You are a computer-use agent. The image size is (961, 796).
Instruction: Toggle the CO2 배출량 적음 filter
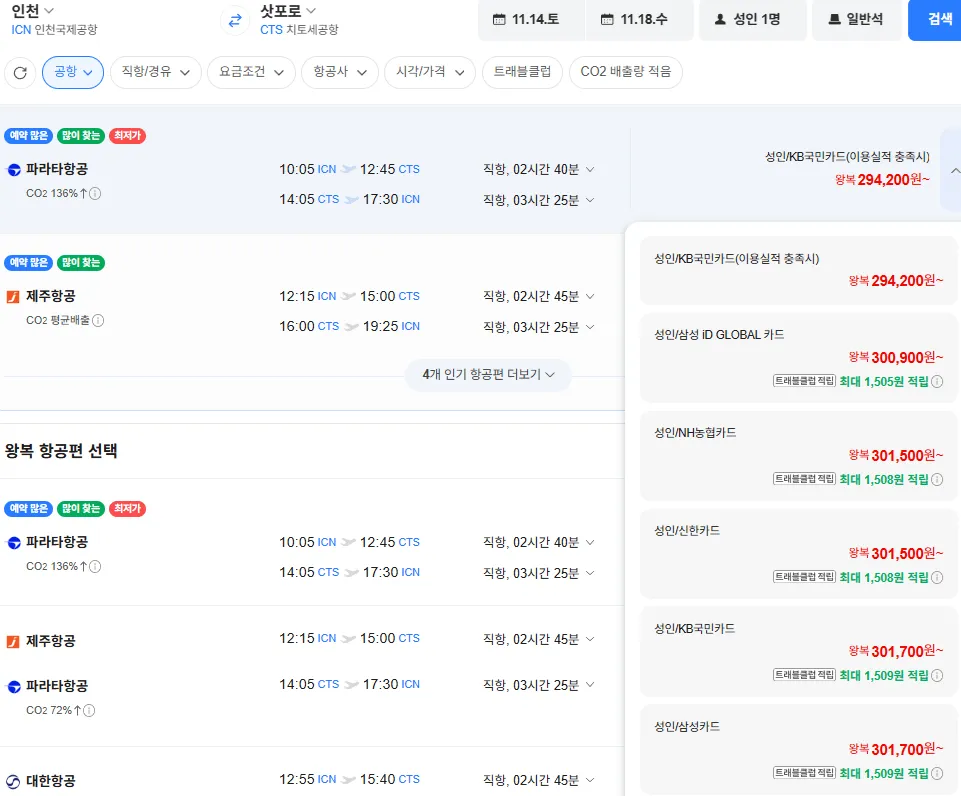click(x=626, y=72)
